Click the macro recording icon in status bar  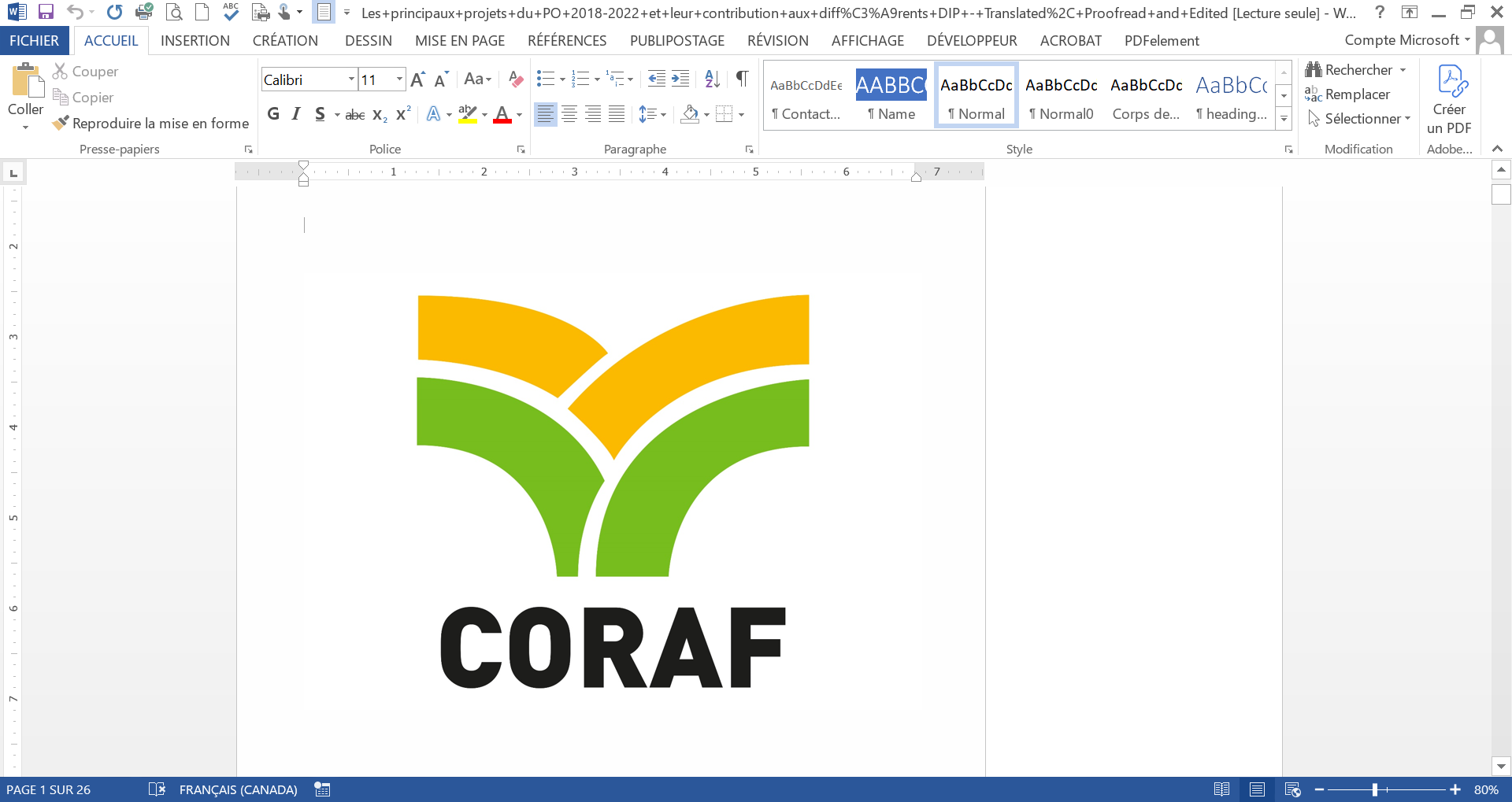pos(322,789)
